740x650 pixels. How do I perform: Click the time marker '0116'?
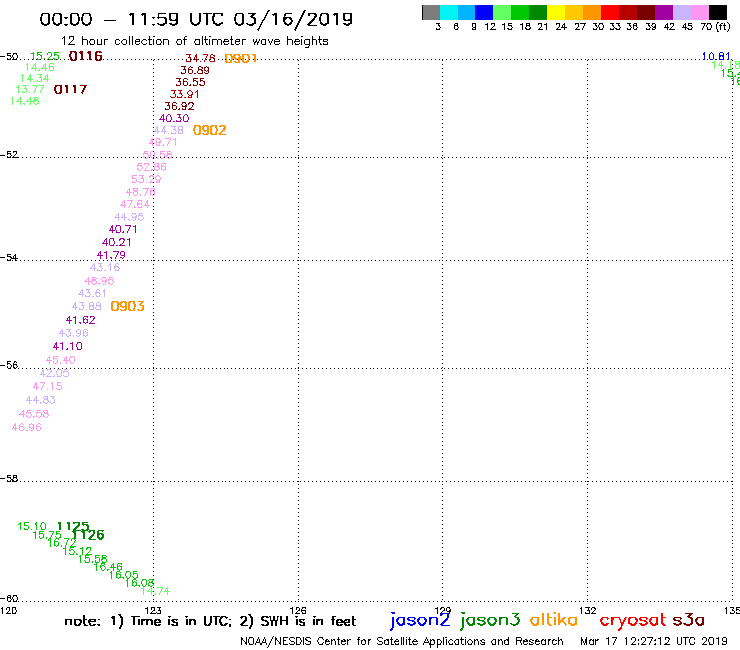[85, 56]
